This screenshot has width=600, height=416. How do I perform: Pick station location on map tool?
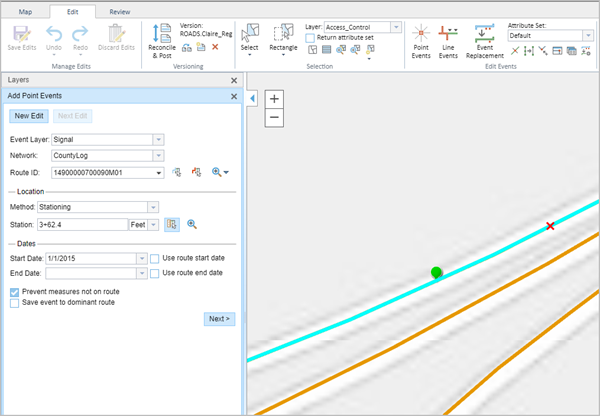coord(172,225)
